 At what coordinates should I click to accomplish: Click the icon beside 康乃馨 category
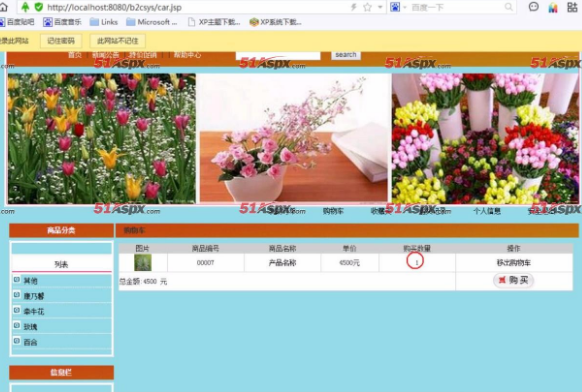(17, 295)
